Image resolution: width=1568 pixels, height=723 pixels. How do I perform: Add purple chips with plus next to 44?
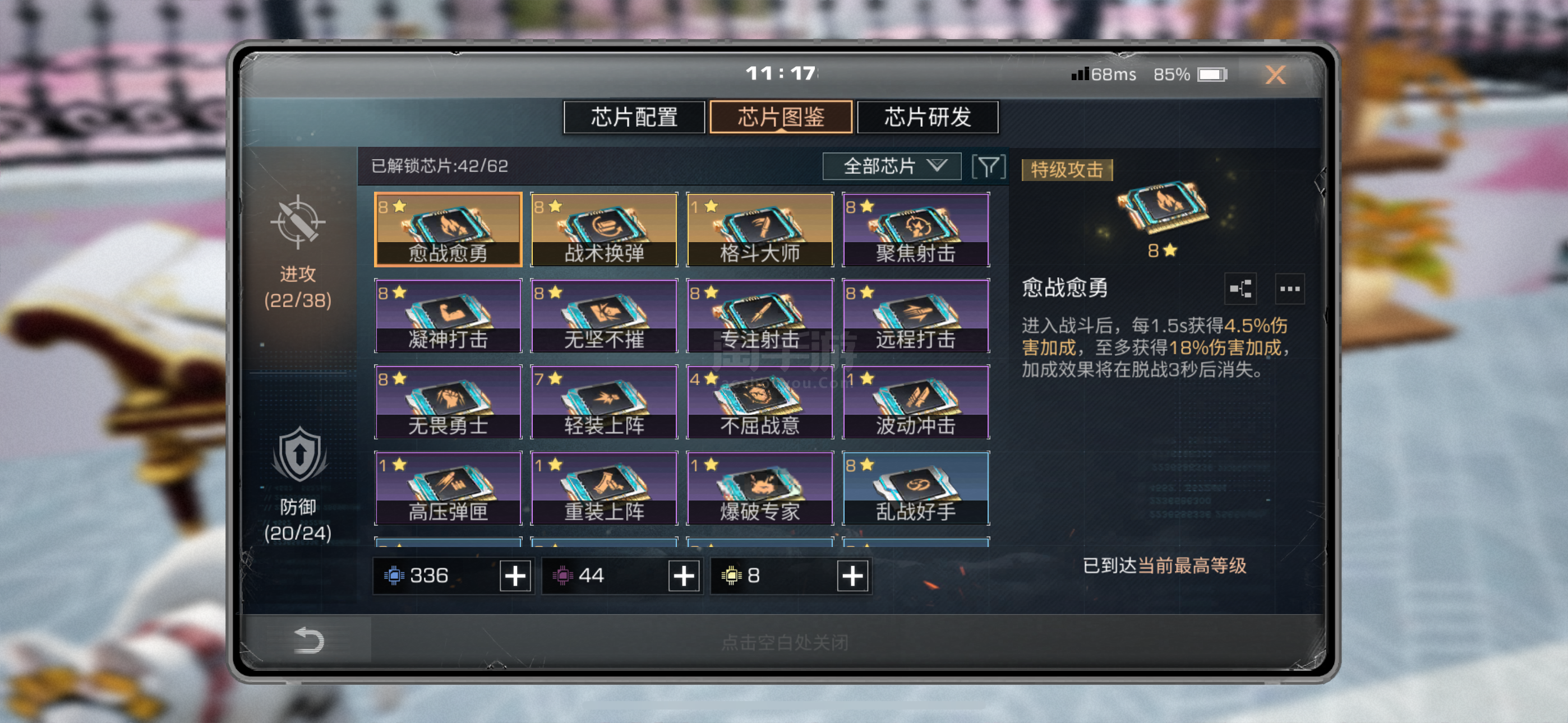pos(684,575)
